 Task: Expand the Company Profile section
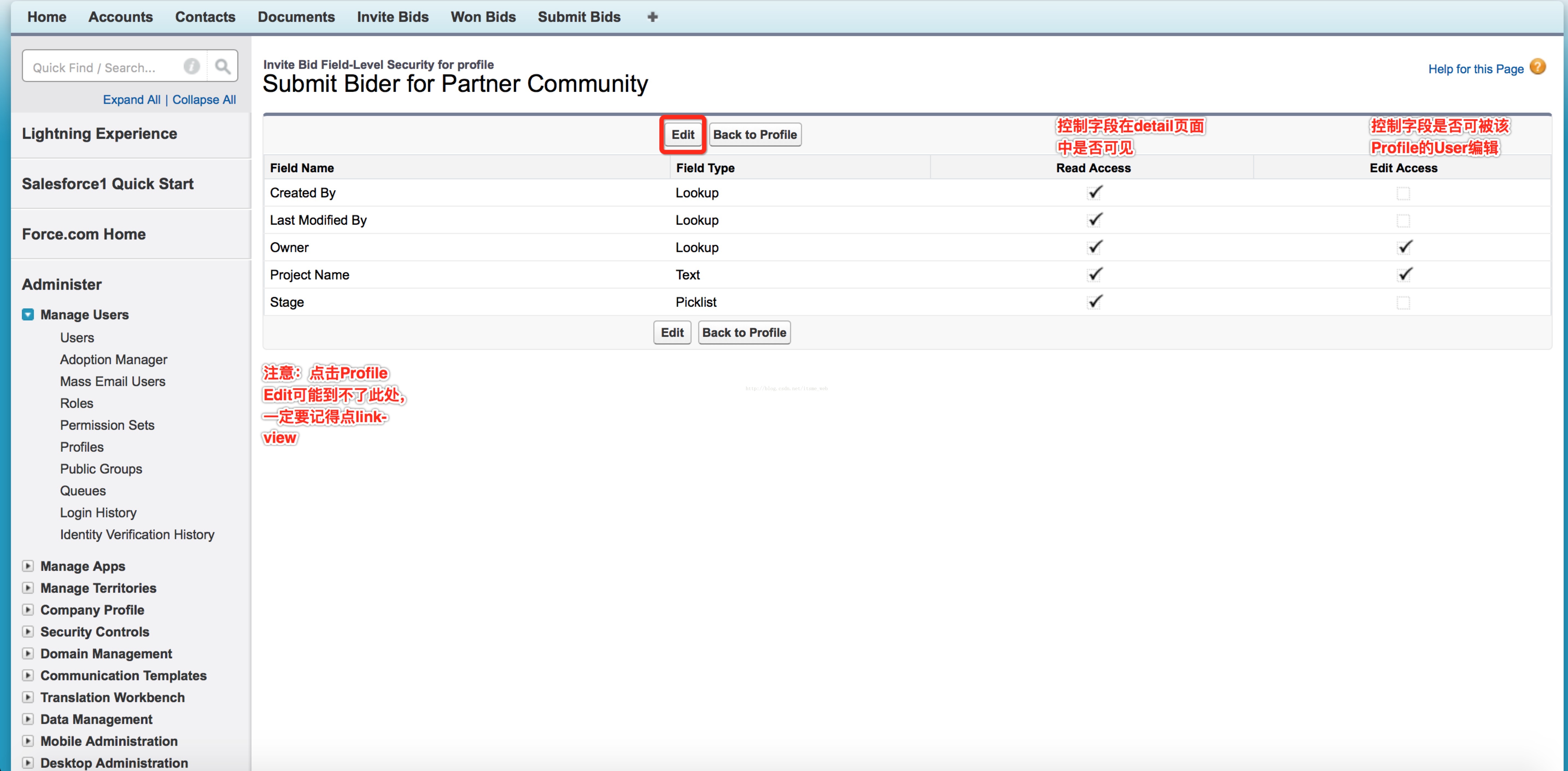point(28,610)
